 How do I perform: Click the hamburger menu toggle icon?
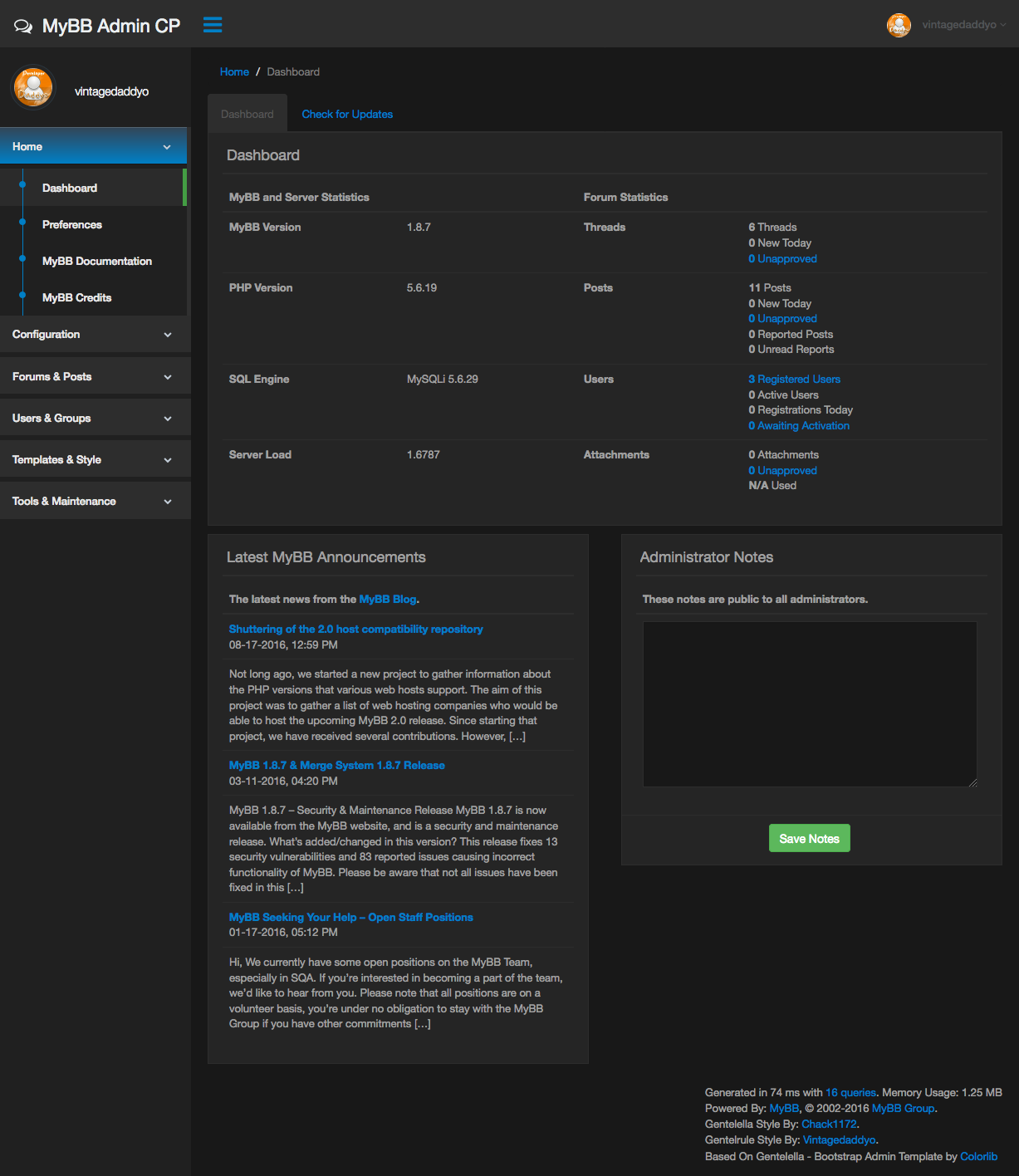click(x=213, y=25)
